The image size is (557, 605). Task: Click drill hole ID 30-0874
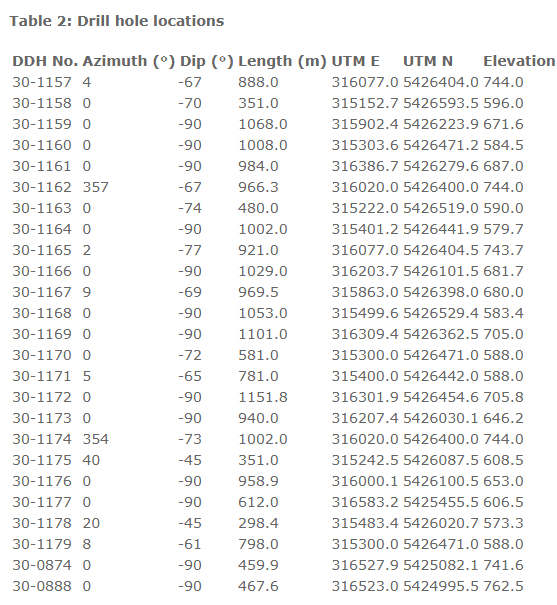pos(42,565)
